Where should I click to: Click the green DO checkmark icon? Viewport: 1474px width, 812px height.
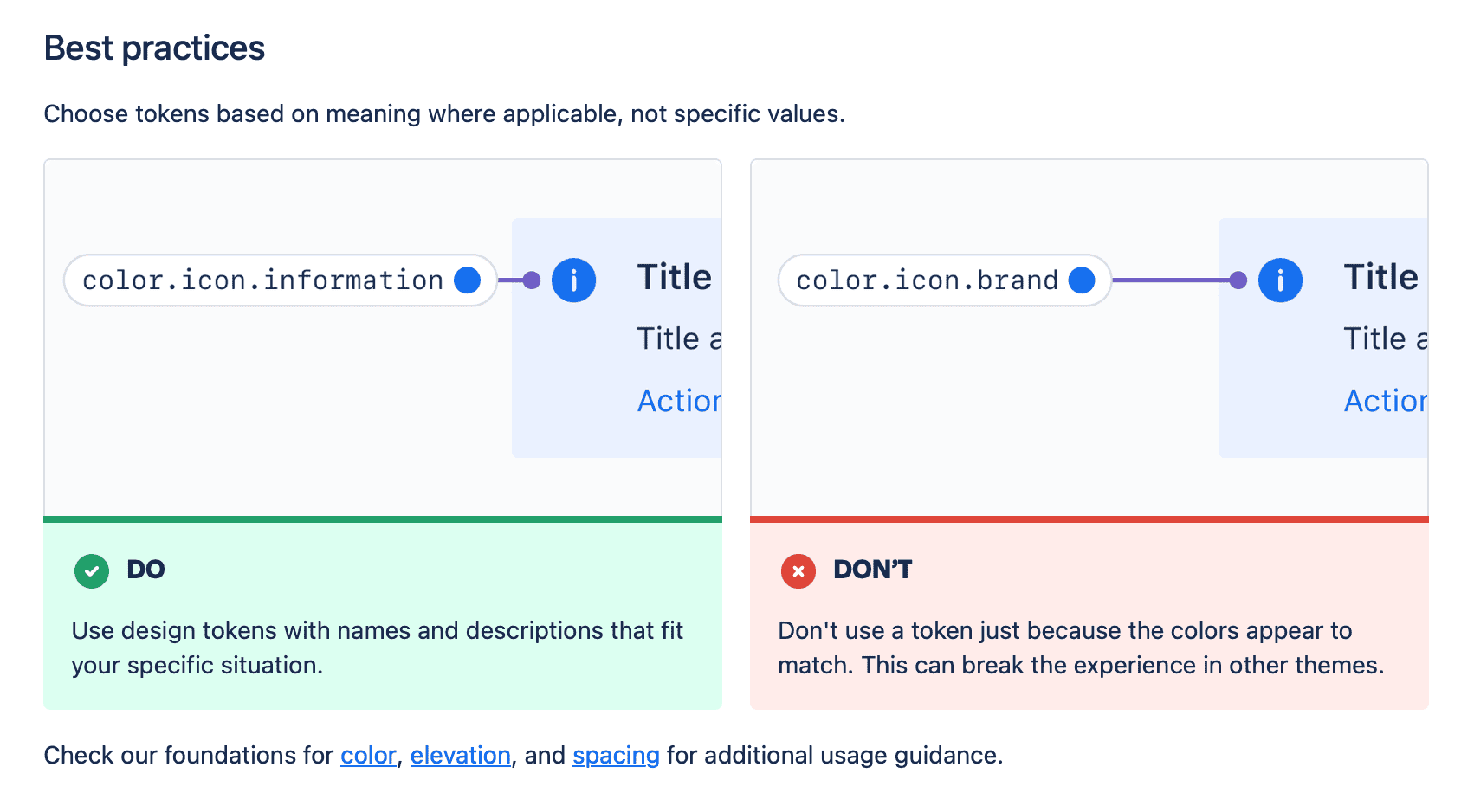pyautogui.click(x=92, y=571)
